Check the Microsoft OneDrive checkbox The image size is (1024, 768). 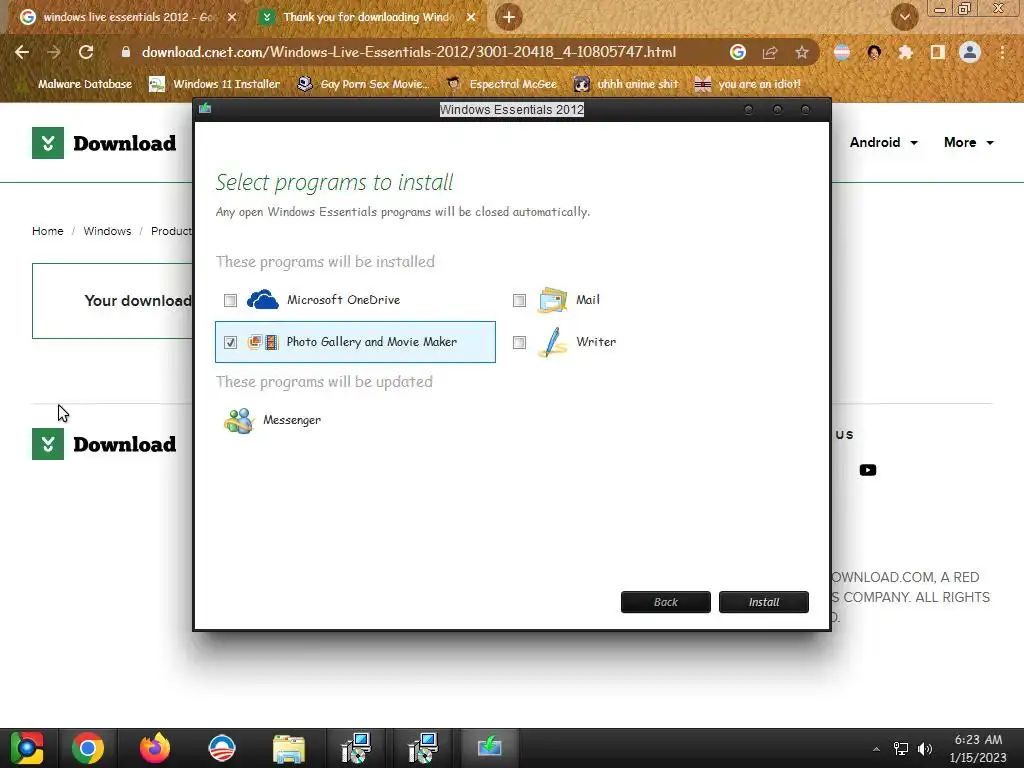point(230,300)
